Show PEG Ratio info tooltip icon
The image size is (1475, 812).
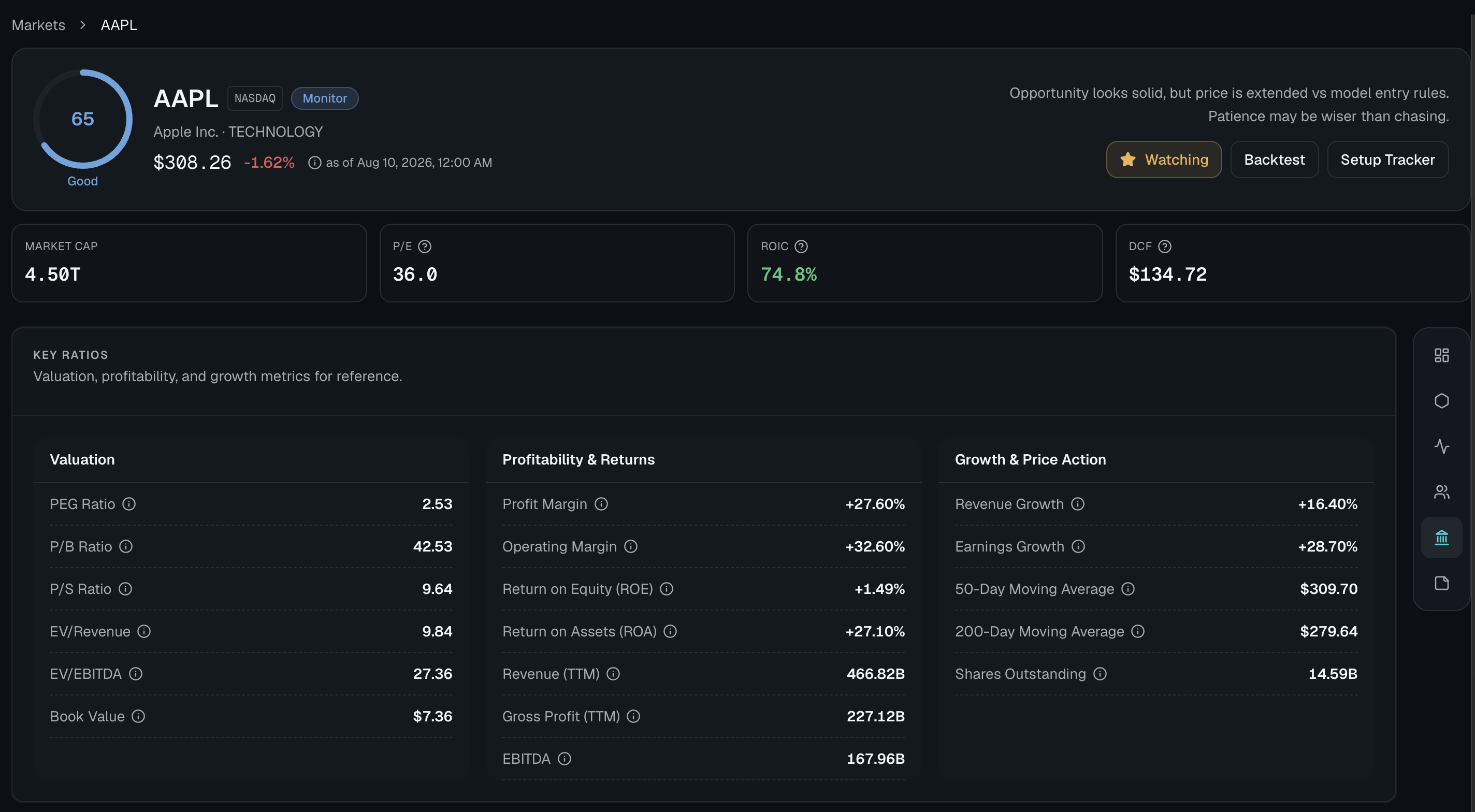129,504
